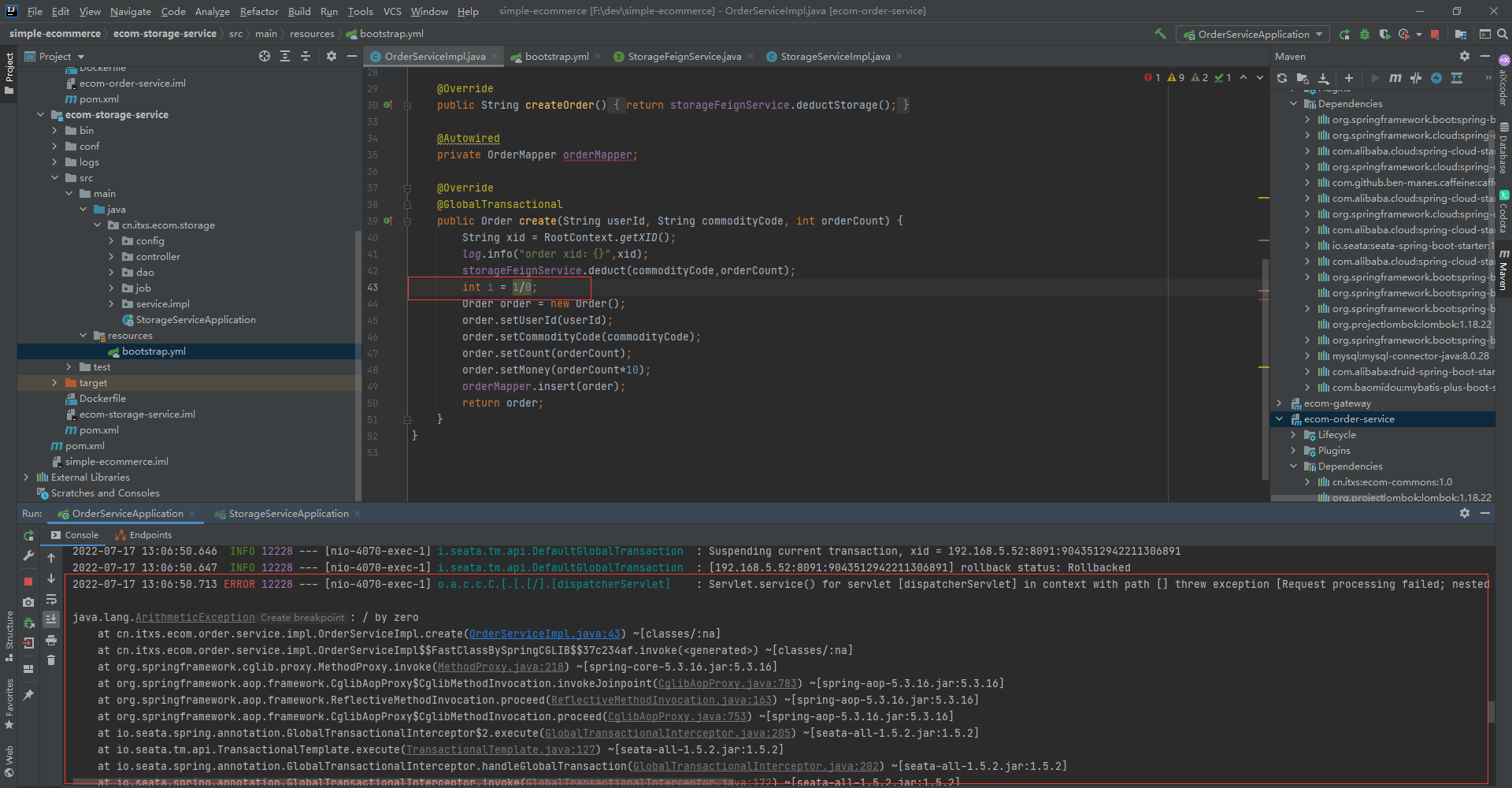Image resolution: width=1512 pixels, height=788 pixels.
Task: Clear console with trash icon
Action: click(51, 660)
